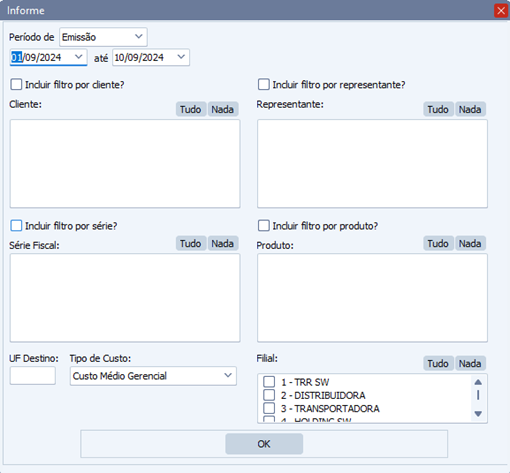510x473 pixels.
Task: Click Nada button for Produto list
Action: pos(470,244)
